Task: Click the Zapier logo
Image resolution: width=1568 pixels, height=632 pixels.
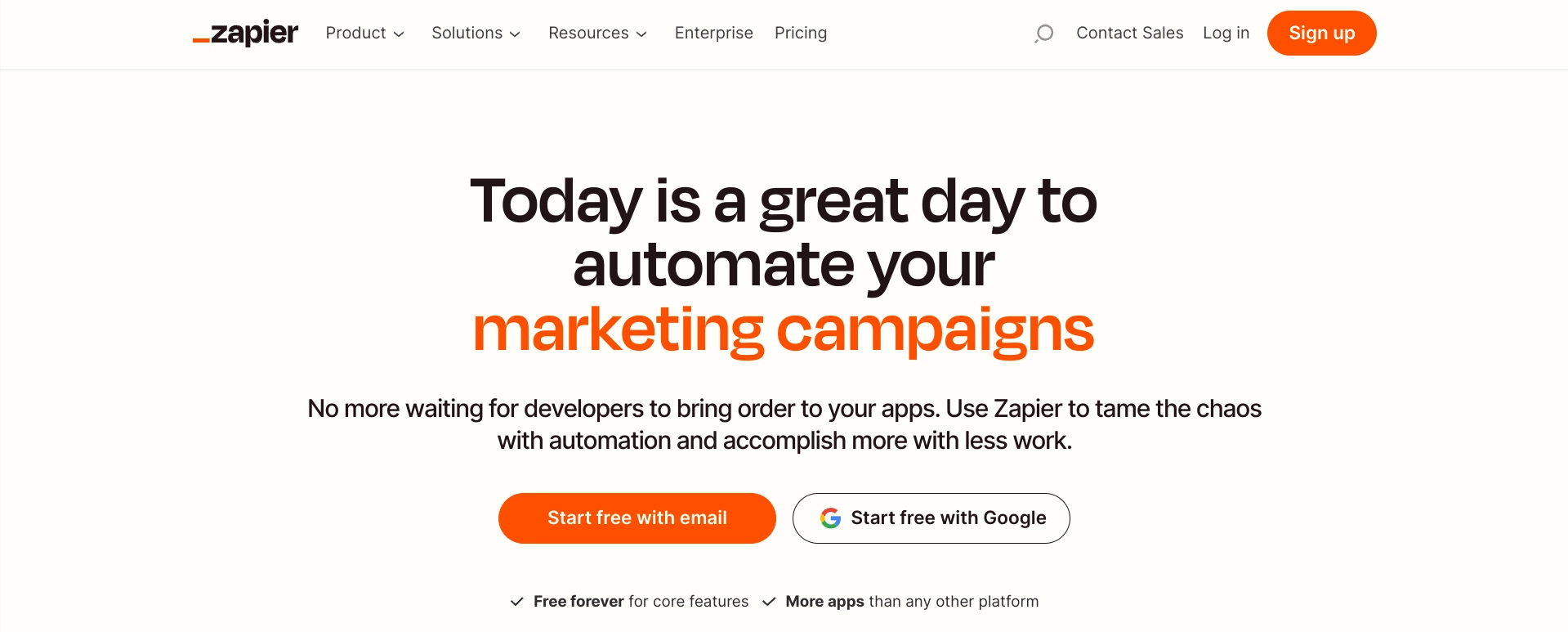Action: click(246, 33)
